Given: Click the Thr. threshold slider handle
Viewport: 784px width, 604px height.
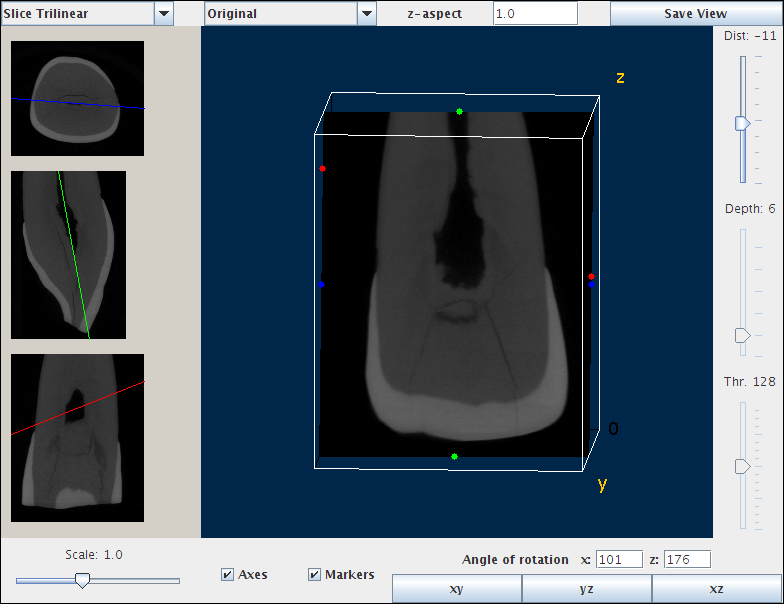Looking at the screenshot, I should point(742,466).
